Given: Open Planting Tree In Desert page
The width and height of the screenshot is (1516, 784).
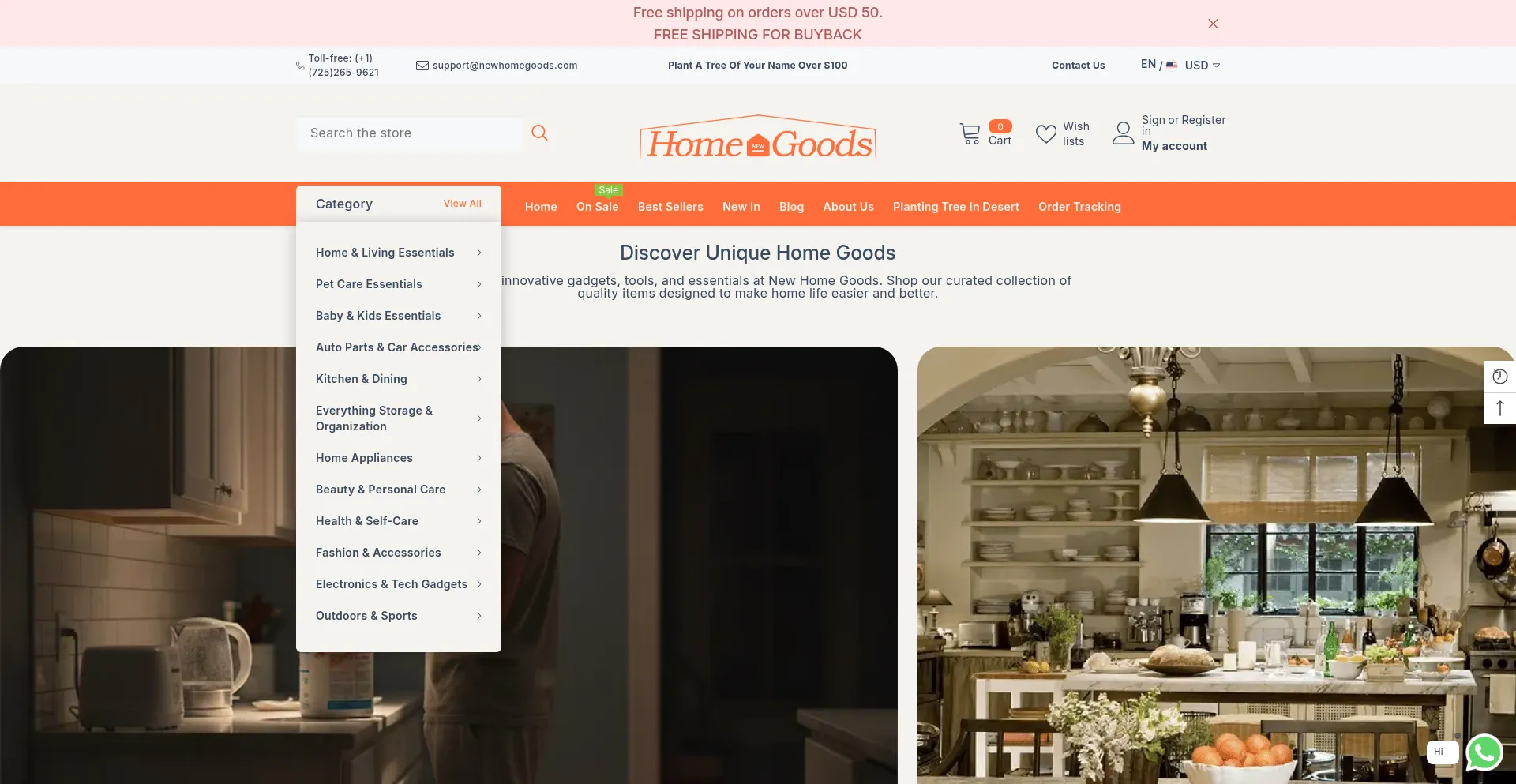Looking at the screenshot, I should pos(956,207).
